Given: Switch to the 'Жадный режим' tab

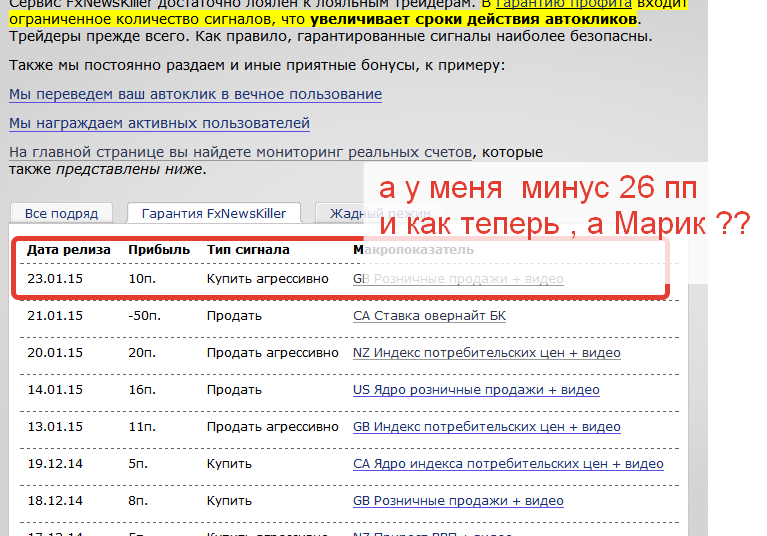Looking at the screenshot, I should (x=380, y=214).
